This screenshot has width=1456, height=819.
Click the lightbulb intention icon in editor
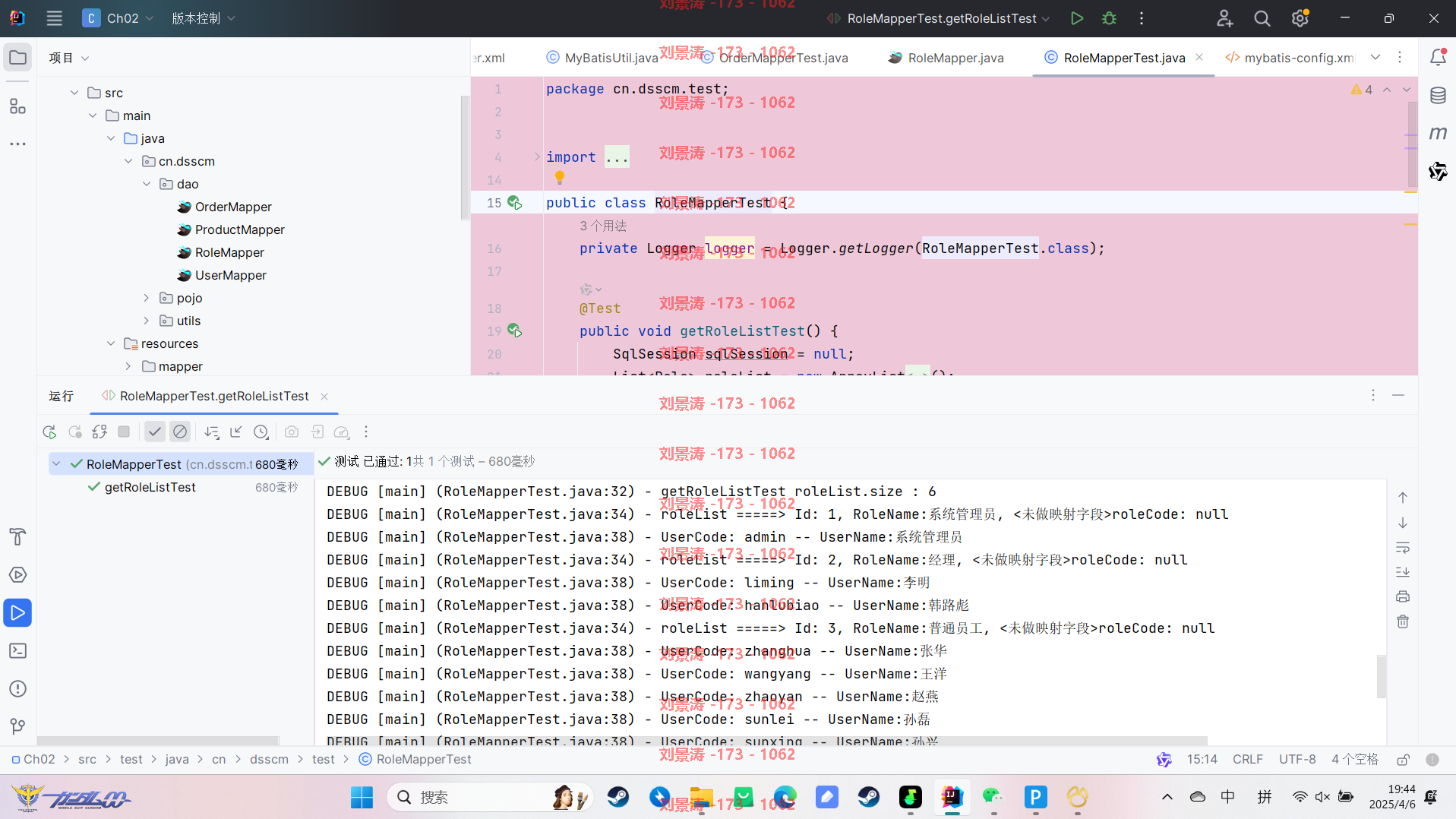click(560, 178)
